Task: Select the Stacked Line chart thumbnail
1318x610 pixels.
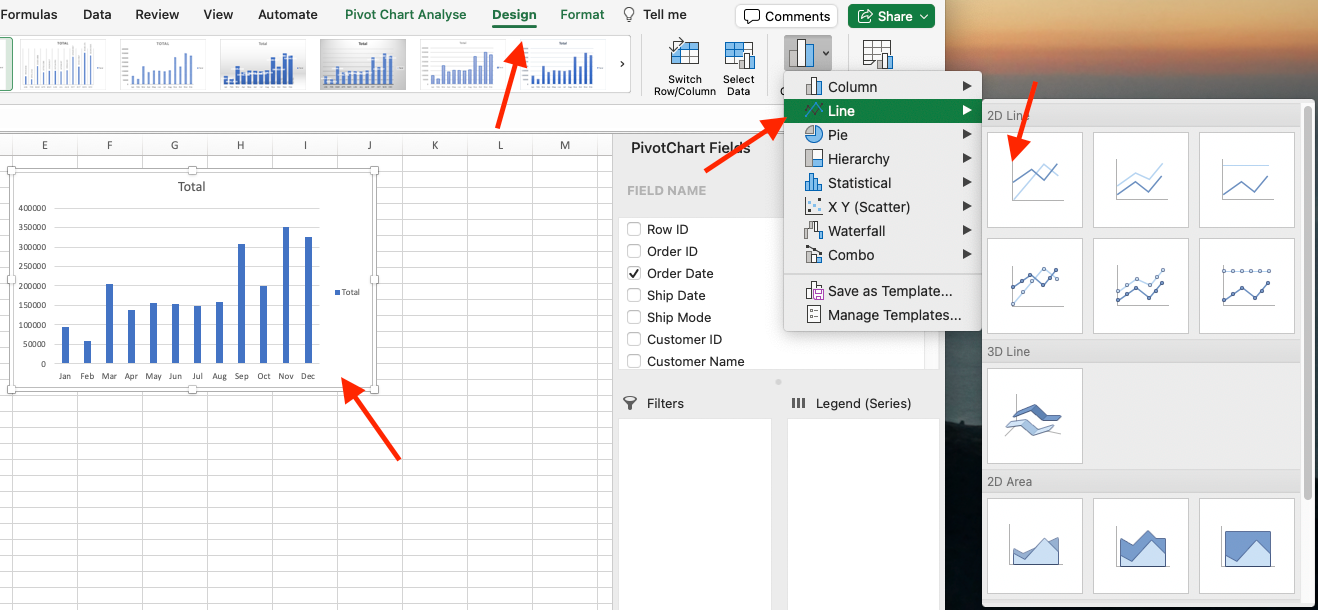Action: 1141,180
